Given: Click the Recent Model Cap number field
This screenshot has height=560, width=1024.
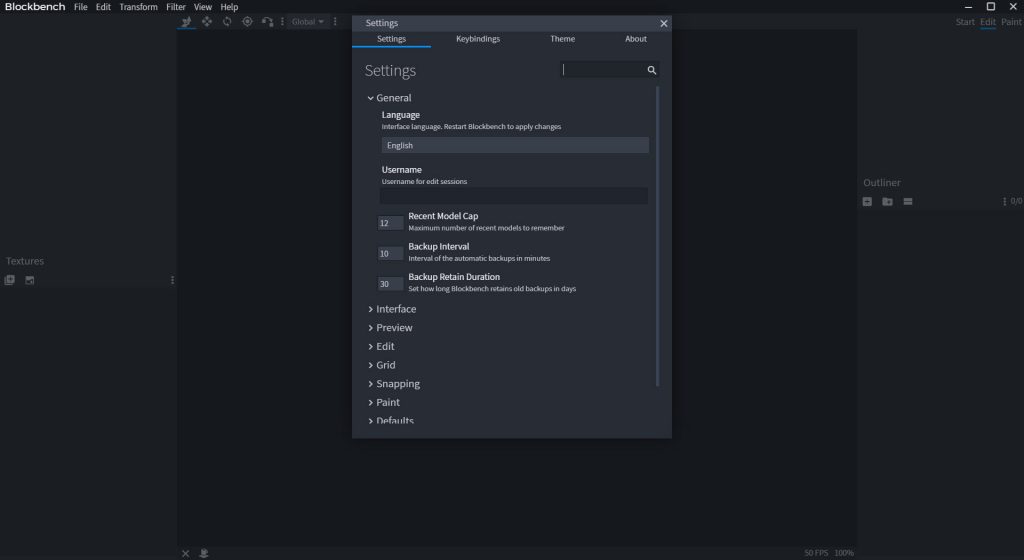Looking at the screenshot, I should (390, 223).
